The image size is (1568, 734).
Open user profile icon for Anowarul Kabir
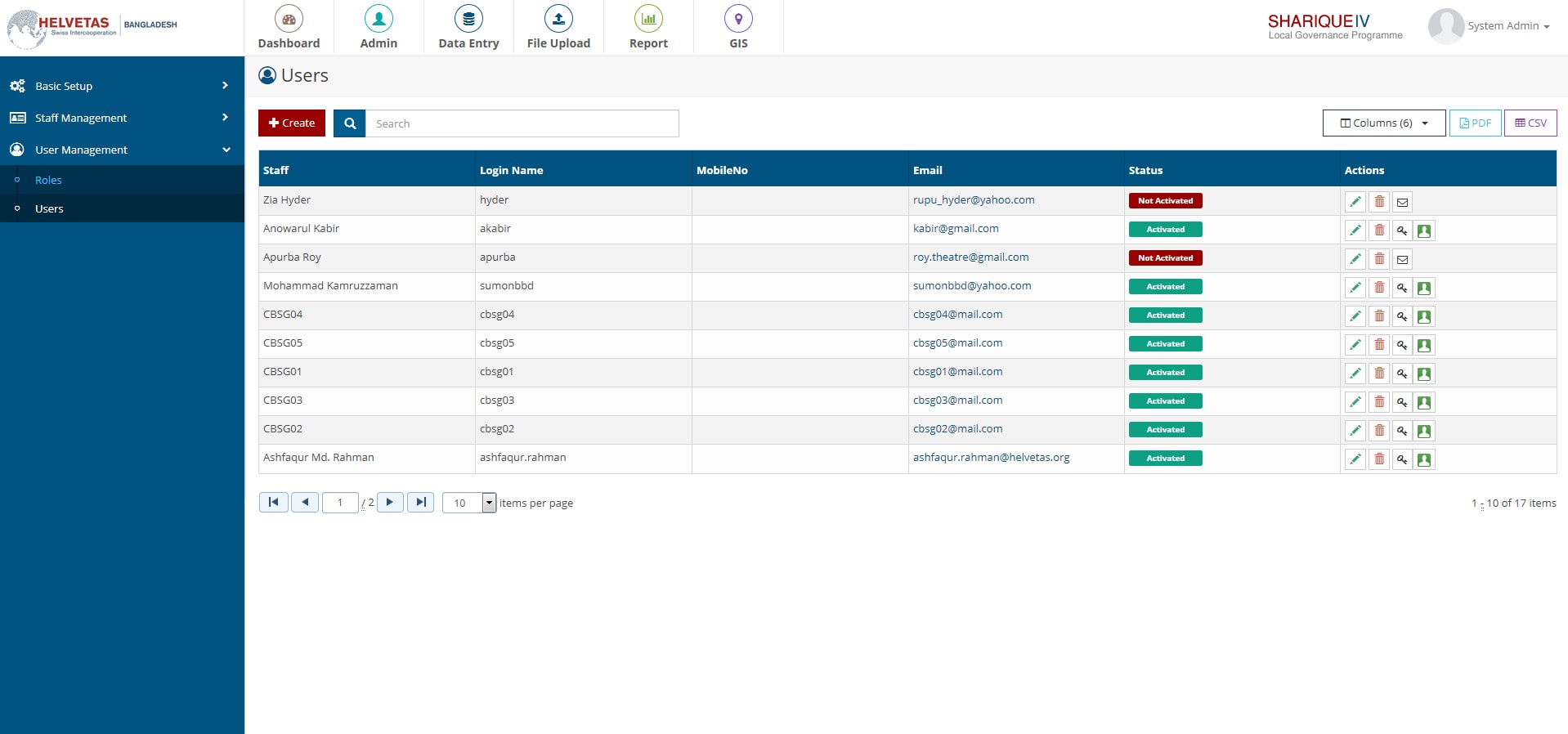click(1424, 230)
